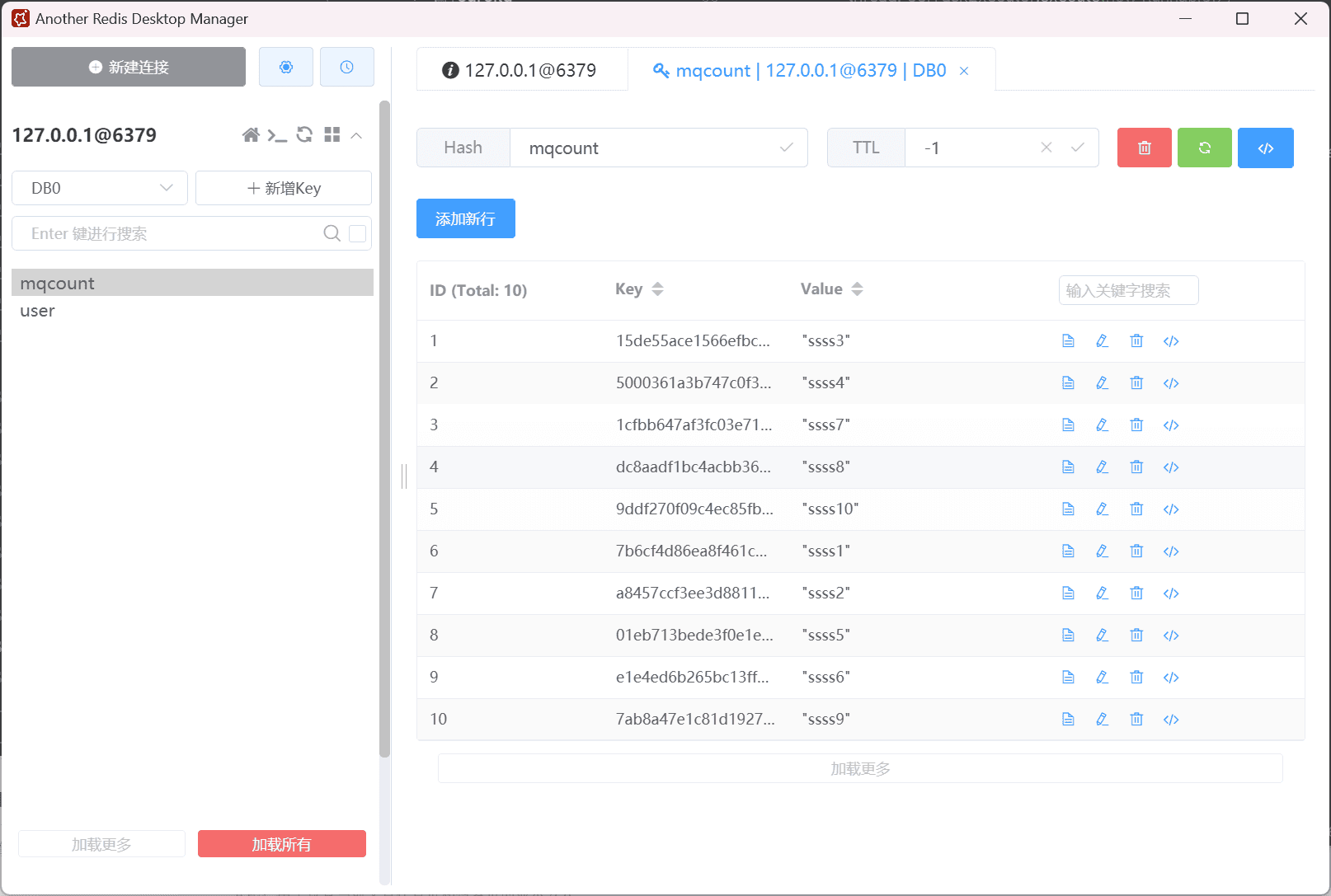Viewport: 1331px width, 896px height.
Task: Copy command for row ssss10
Action: [x=1171, y=509]
